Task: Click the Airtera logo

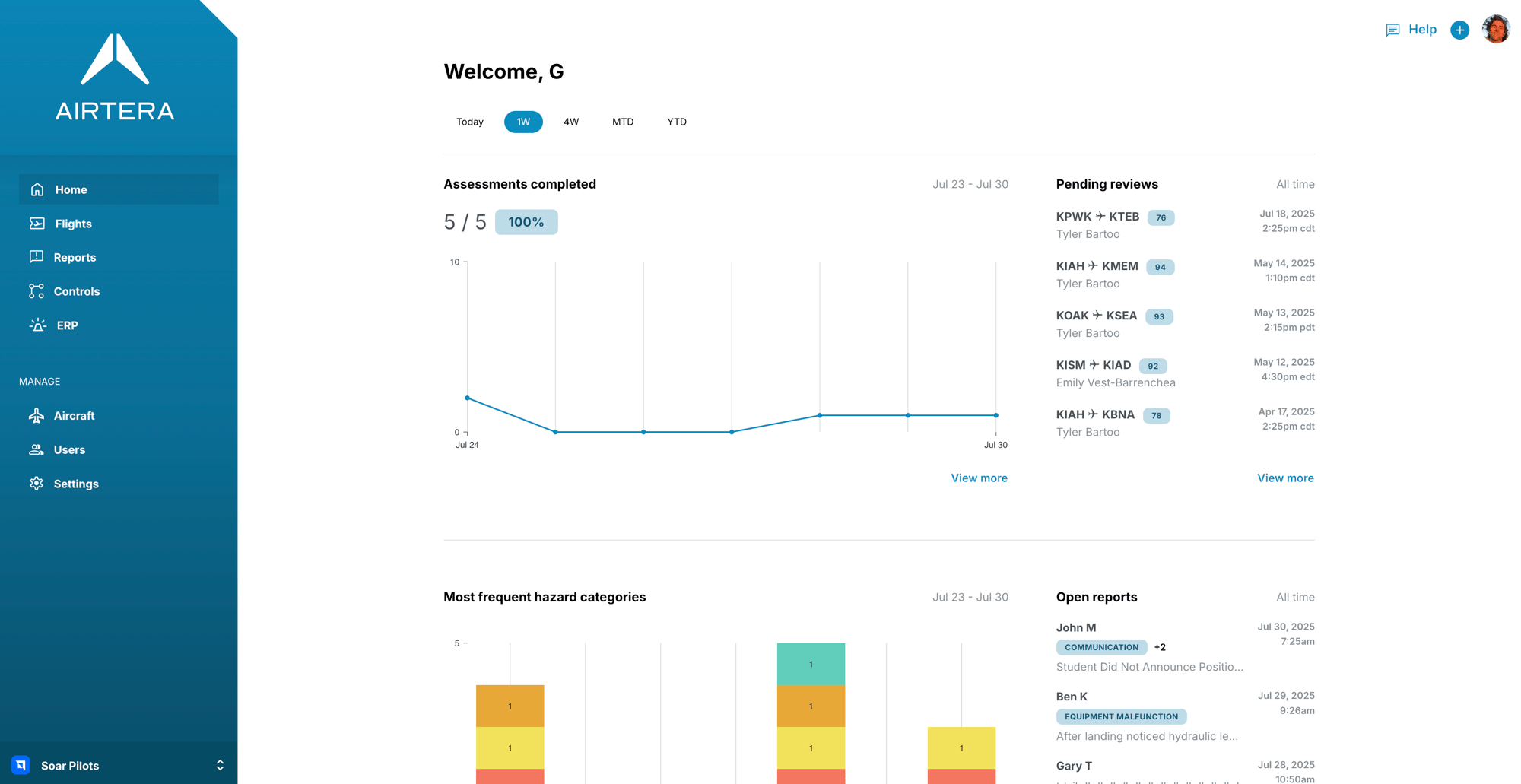Action: [115, 77]
